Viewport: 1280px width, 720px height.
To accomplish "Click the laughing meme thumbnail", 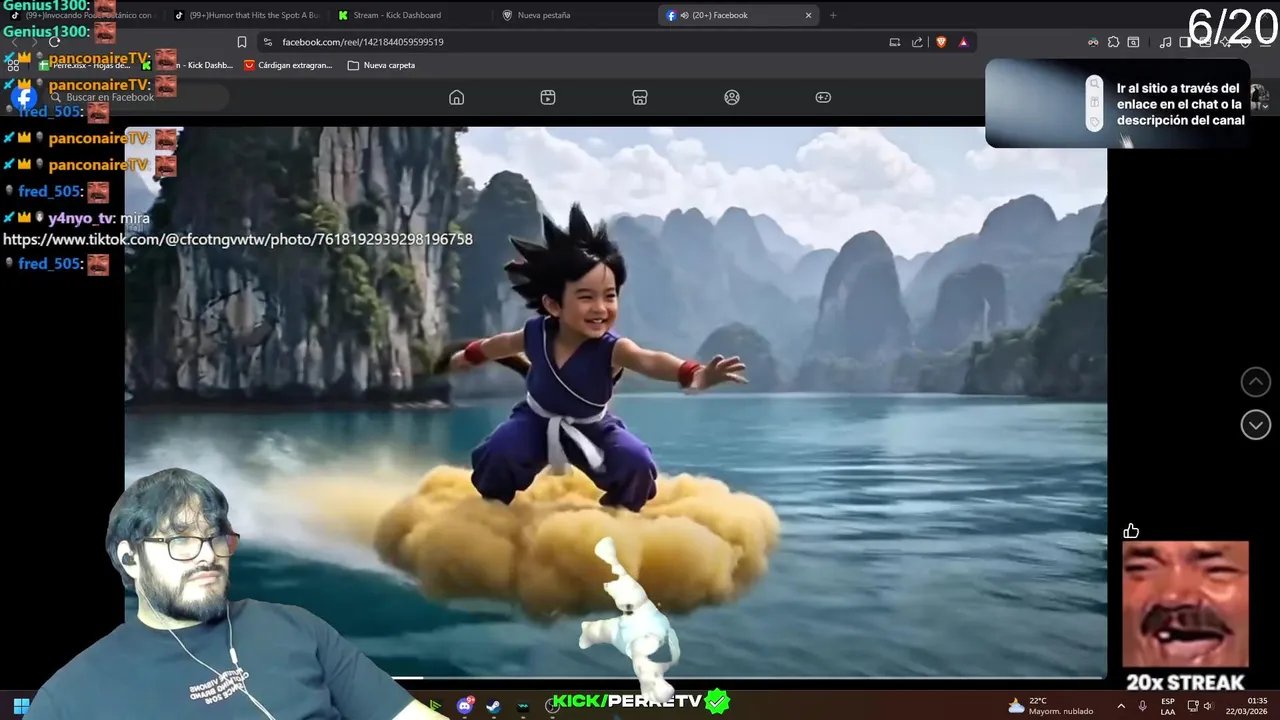I will click(x=1185, y=604).
